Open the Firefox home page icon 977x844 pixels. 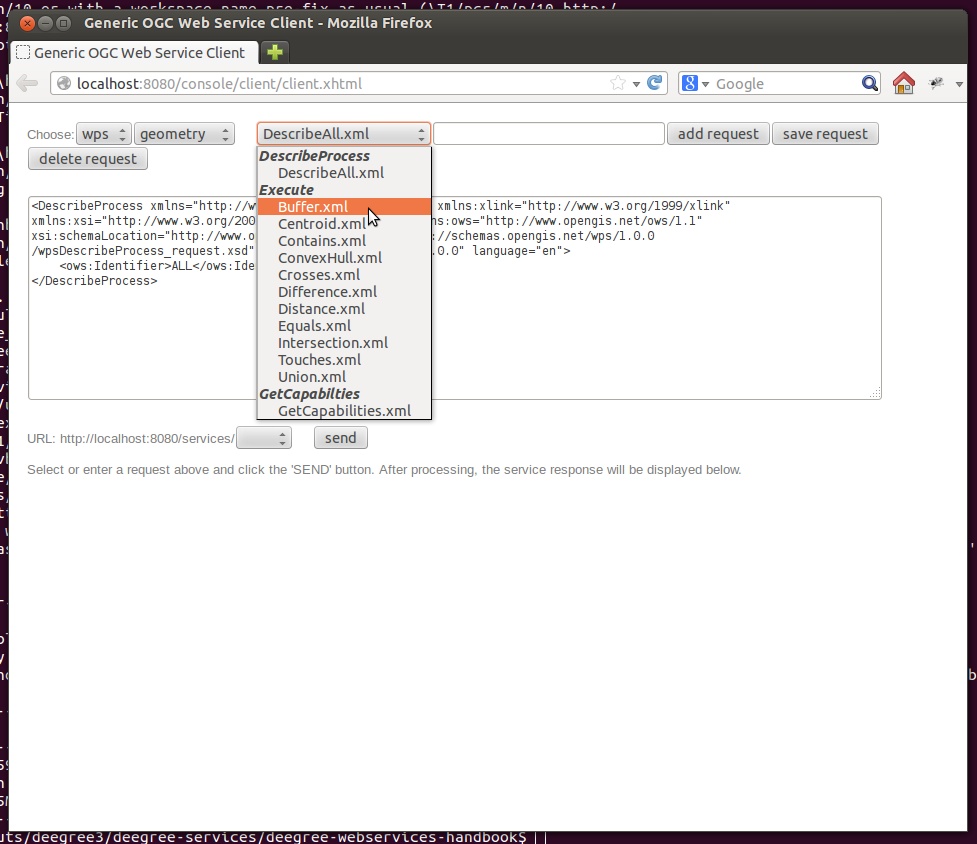[903, 83]
